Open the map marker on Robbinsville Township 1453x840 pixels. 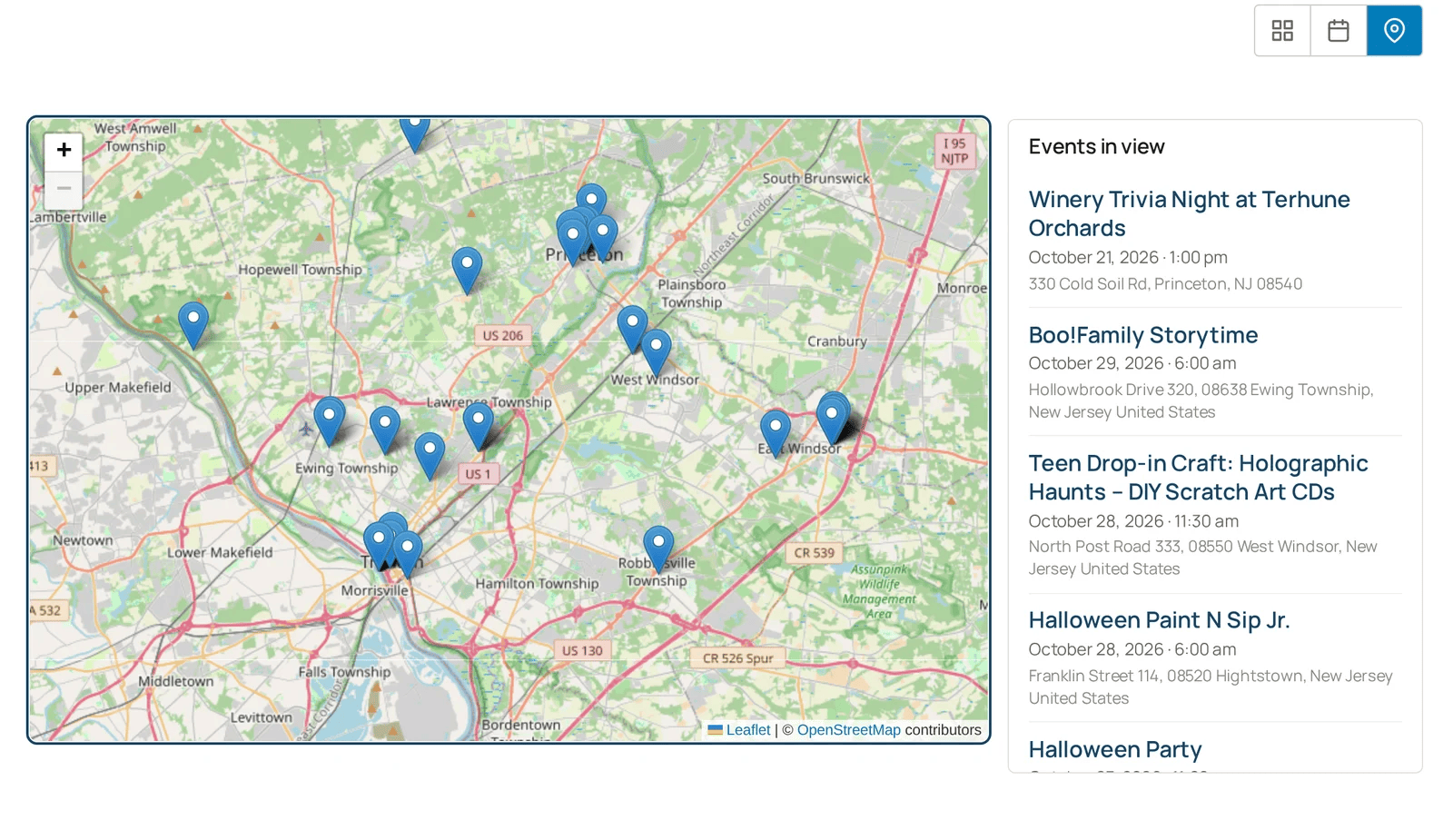(x=658, y=549)
